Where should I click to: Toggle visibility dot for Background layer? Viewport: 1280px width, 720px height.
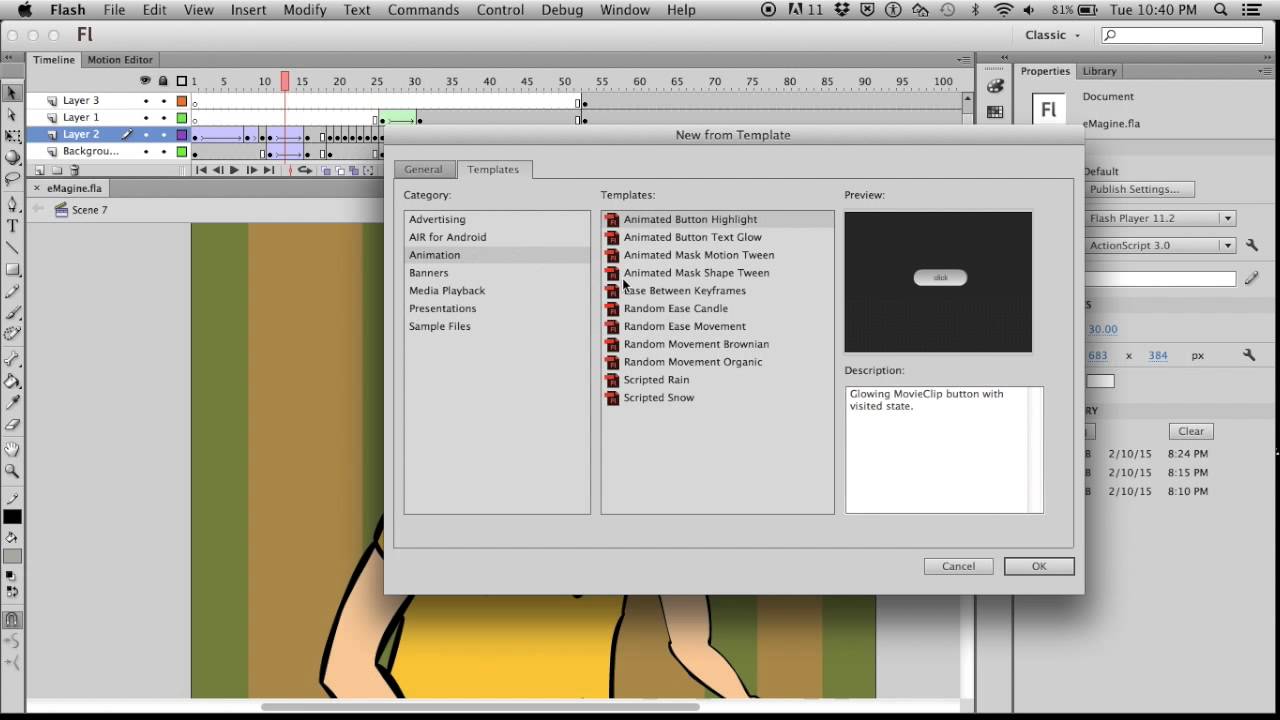[146, 152]
